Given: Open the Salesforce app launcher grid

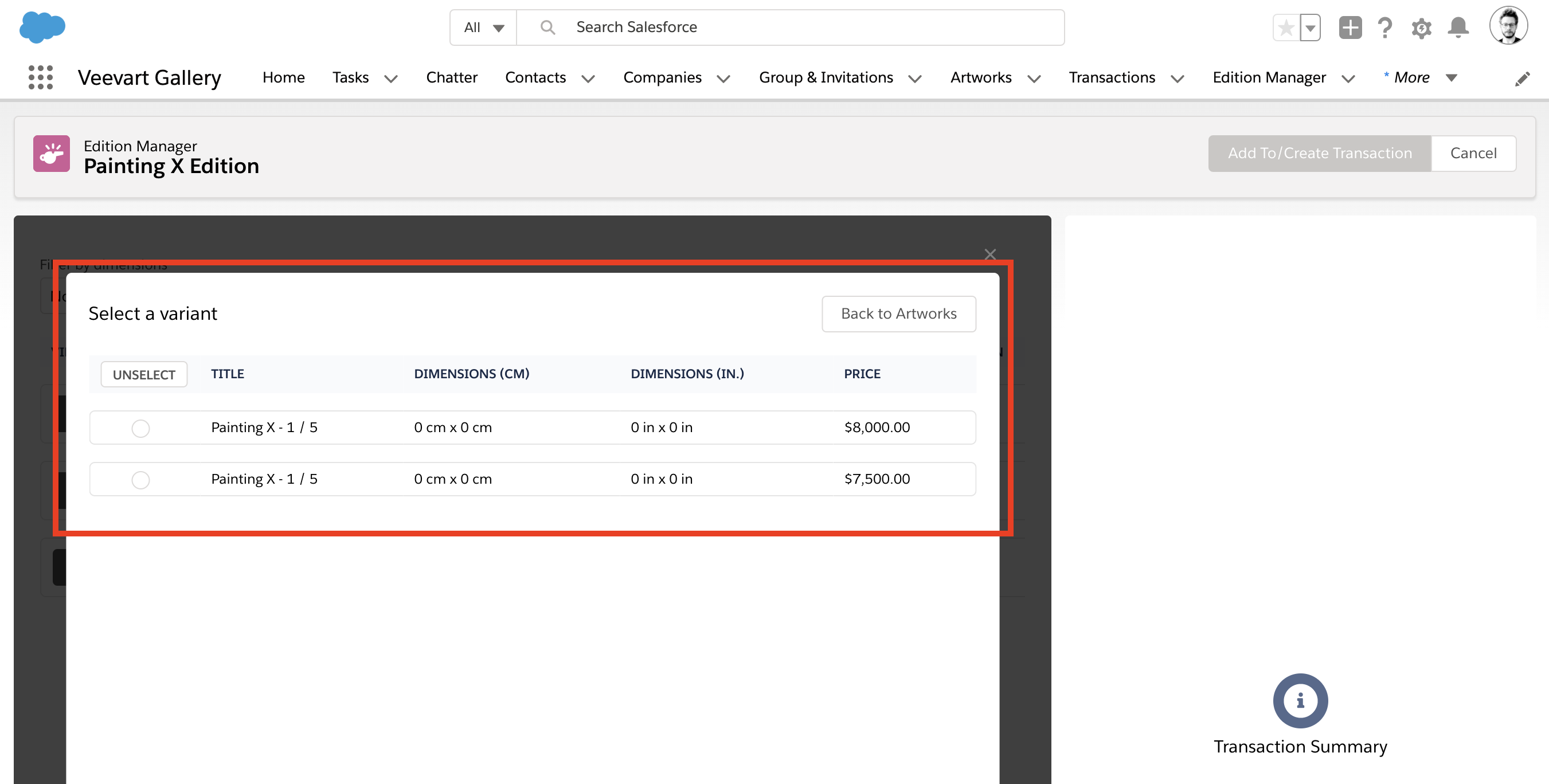Looking at the screenshot, I should [x=40, y=77].
